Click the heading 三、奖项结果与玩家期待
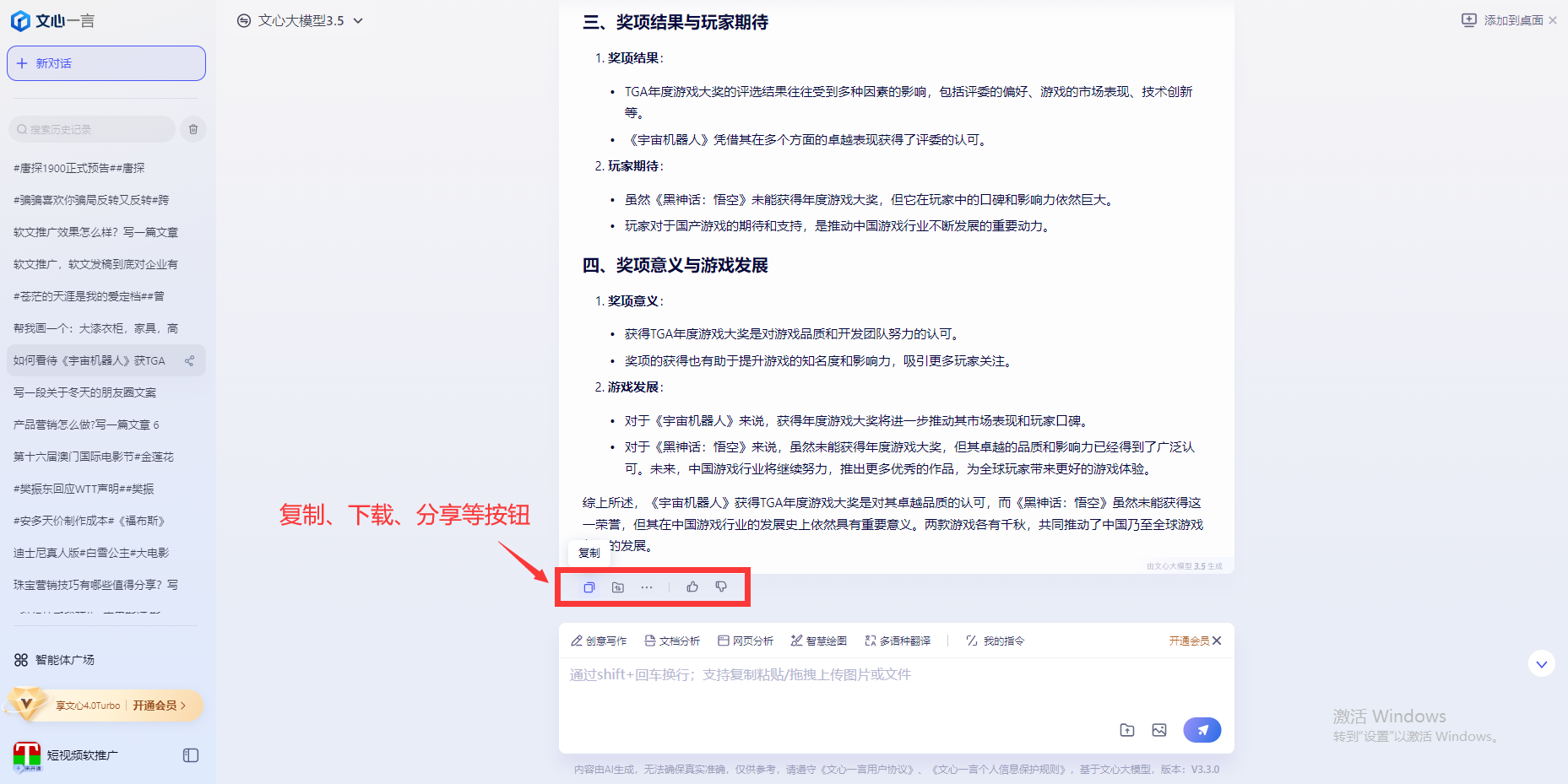 coord(675,23)
